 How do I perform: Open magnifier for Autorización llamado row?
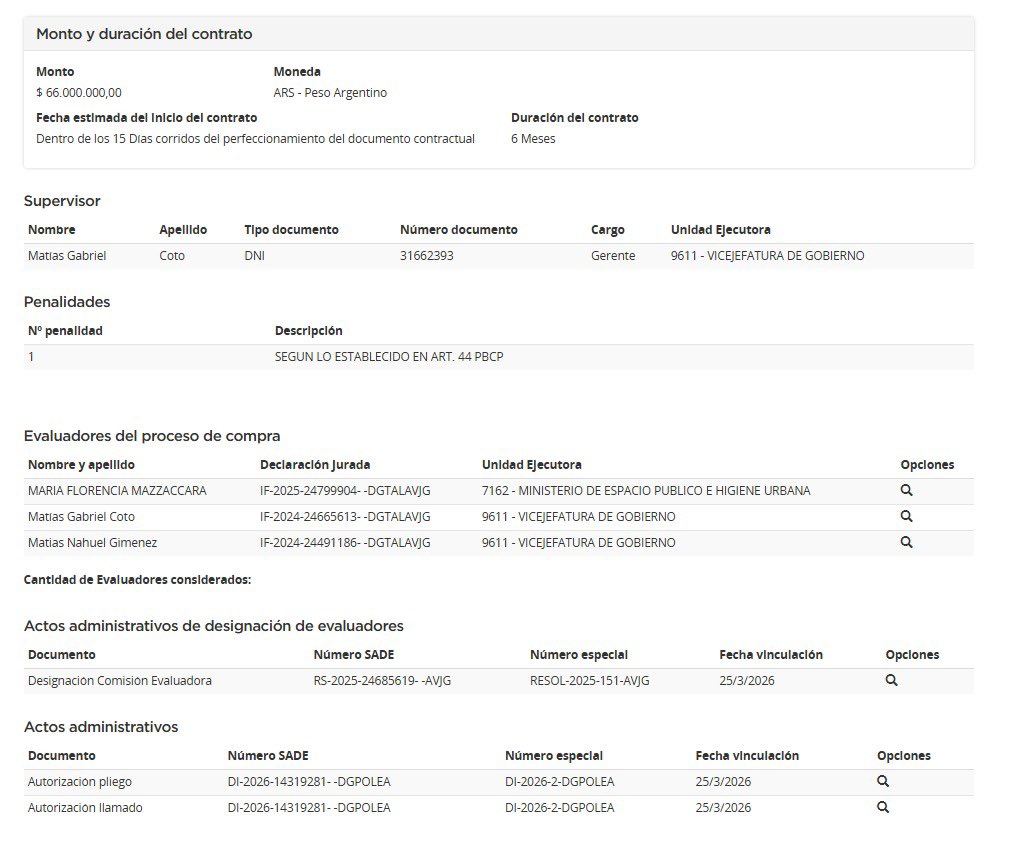point(883,808)
